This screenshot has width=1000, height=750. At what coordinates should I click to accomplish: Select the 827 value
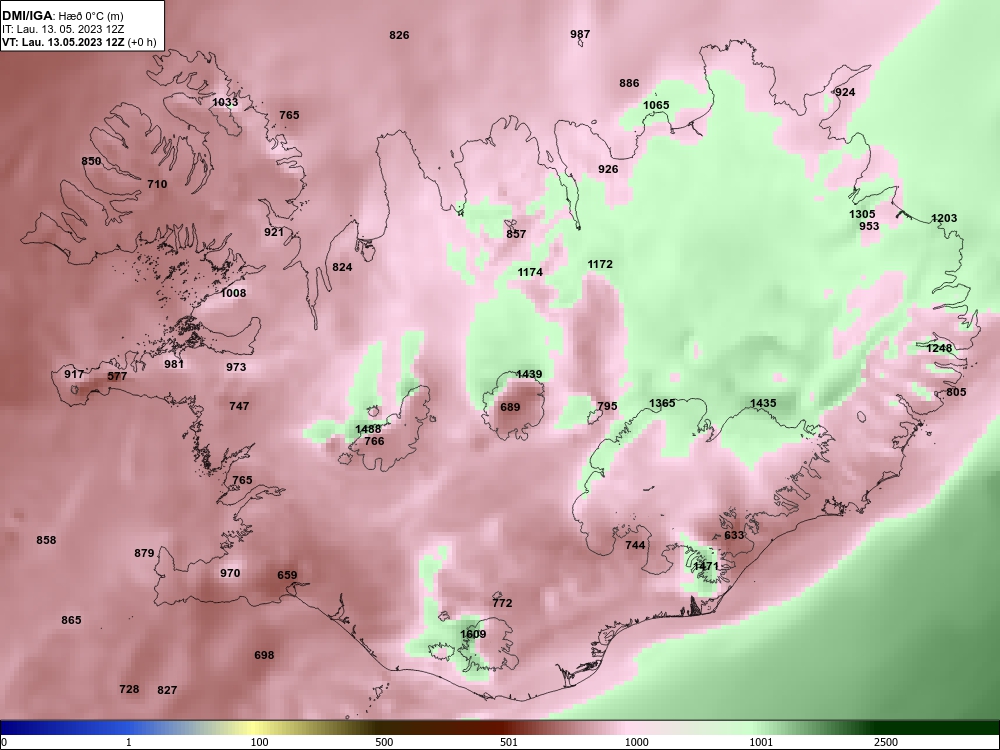(167, 690)
